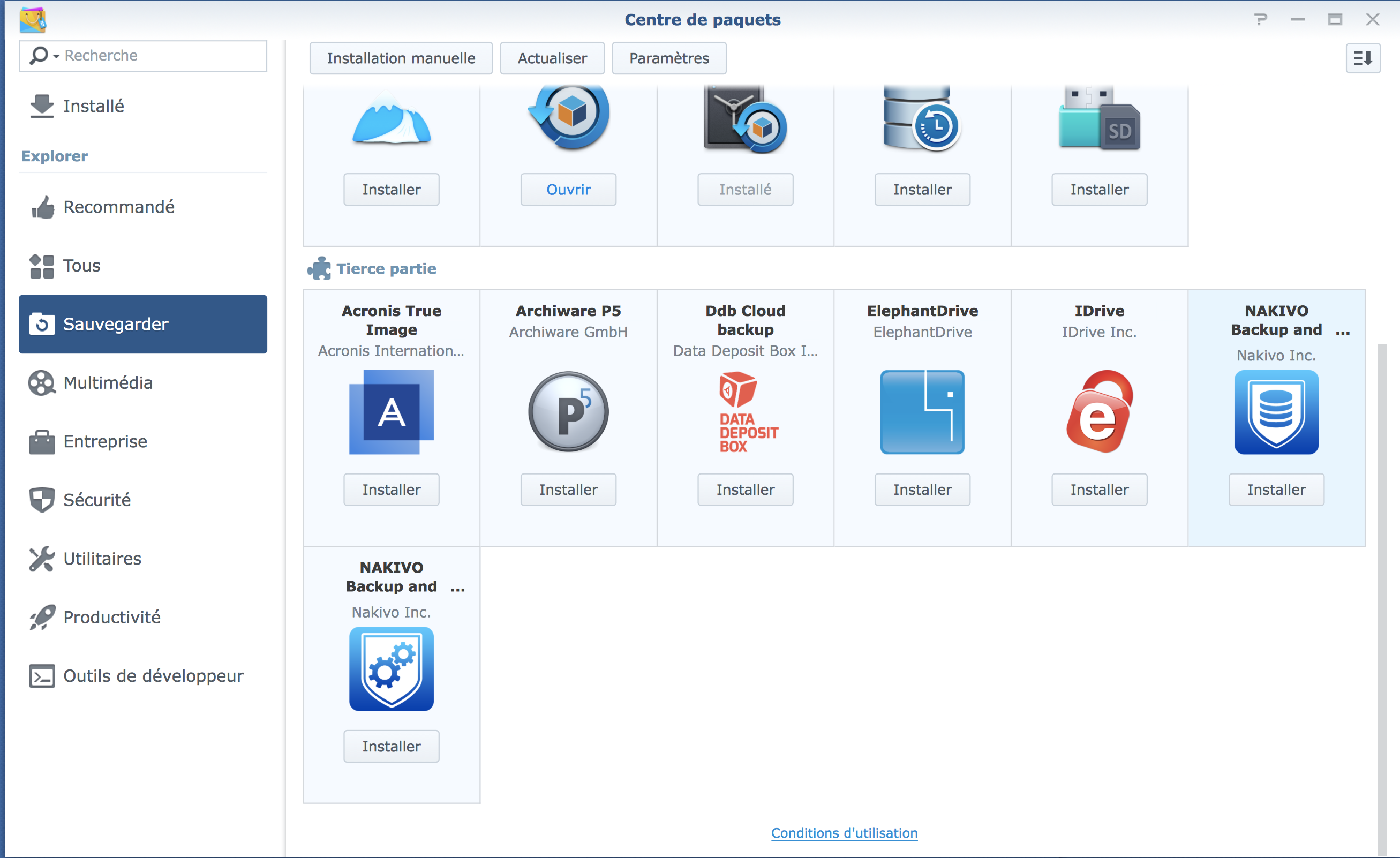Click the Sécurité shield icon

[41, 500]
